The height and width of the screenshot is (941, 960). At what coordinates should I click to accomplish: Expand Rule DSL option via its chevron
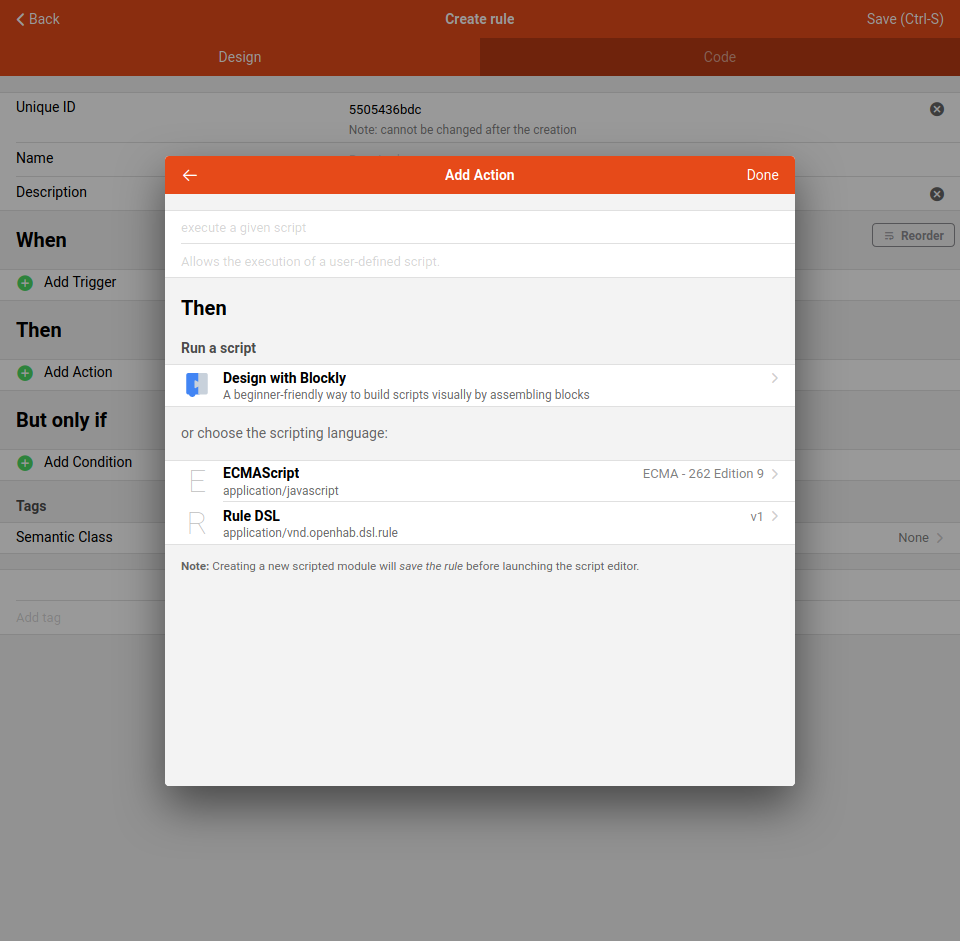(775, 516)
